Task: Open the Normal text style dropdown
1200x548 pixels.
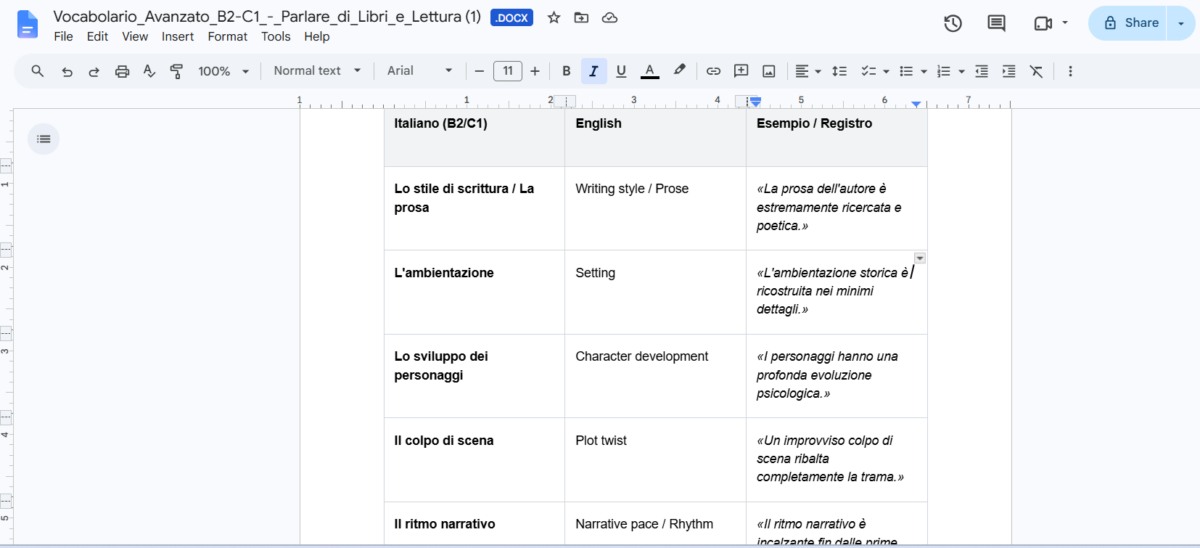Action: click(x=317, y=71)
